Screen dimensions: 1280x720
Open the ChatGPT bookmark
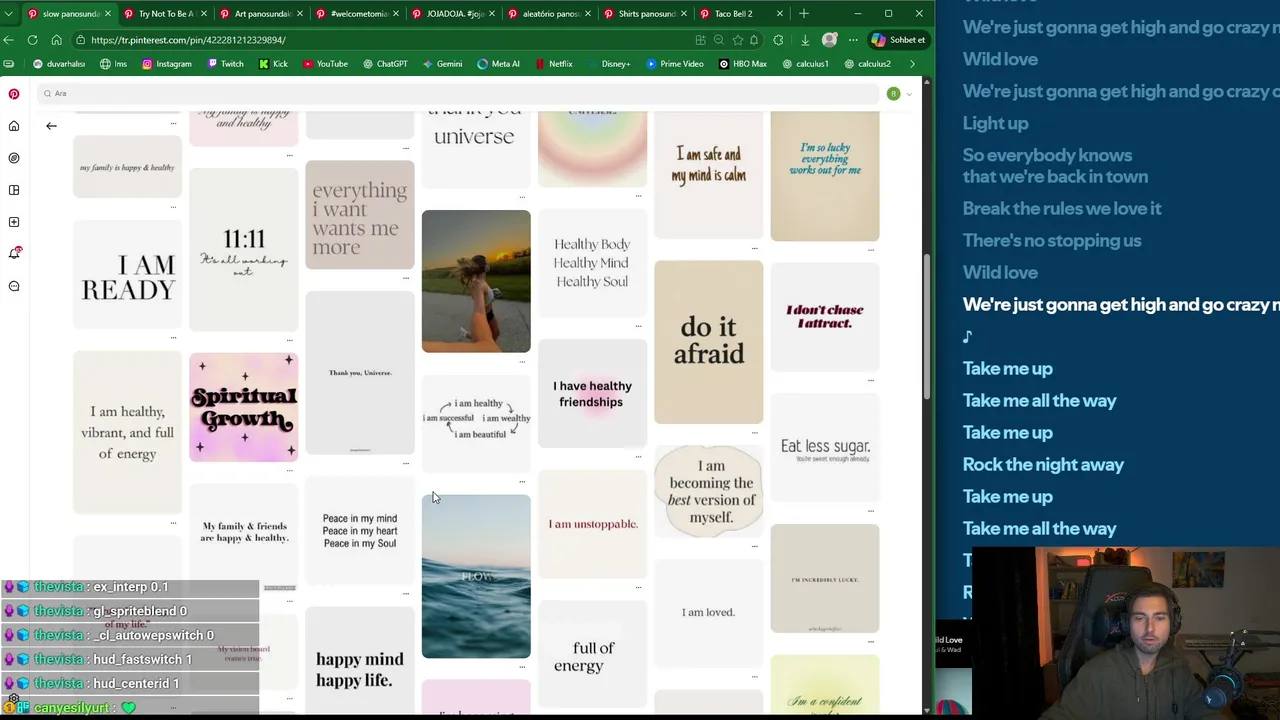click(x=385, y=64)
